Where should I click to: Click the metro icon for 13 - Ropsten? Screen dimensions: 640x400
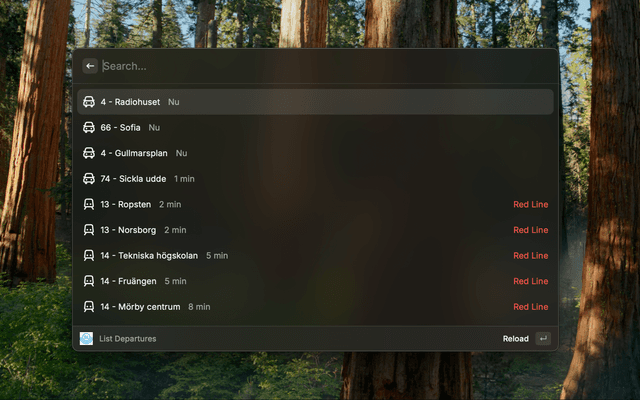89,204
